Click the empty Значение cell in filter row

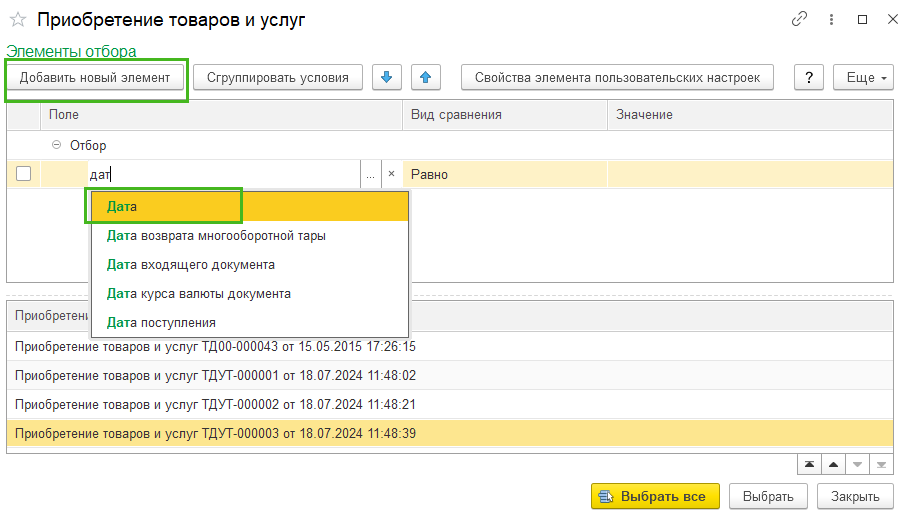coord(750,174)
